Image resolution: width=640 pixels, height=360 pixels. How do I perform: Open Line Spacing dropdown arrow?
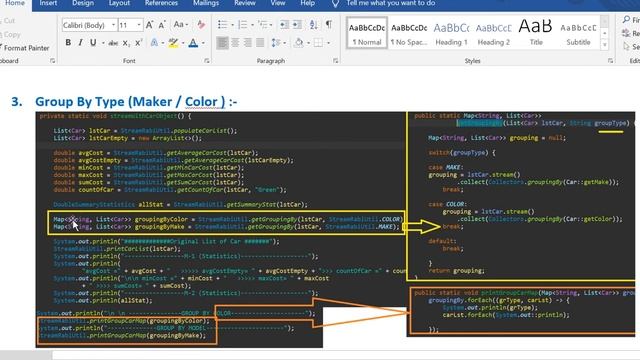click(x=284, y=43)
